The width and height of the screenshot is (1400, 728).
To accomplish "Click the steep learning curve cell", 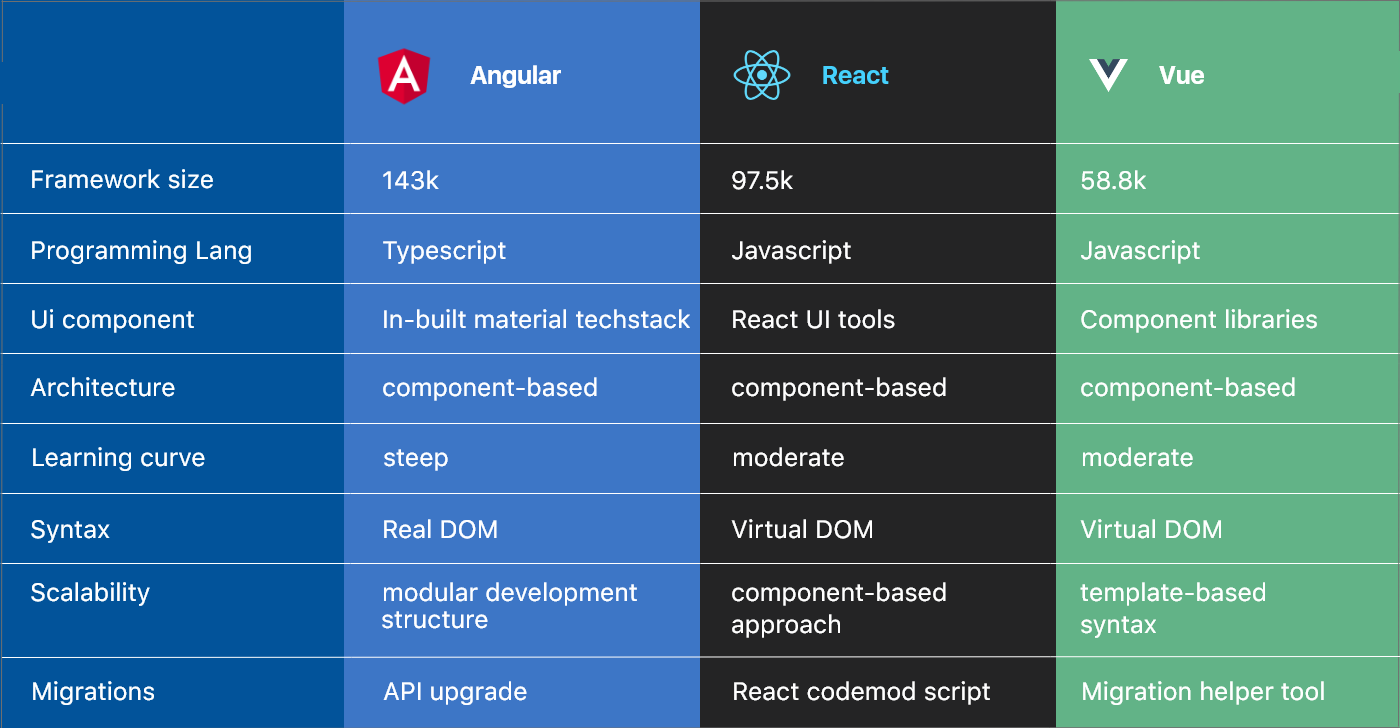I will coord(415,458).
